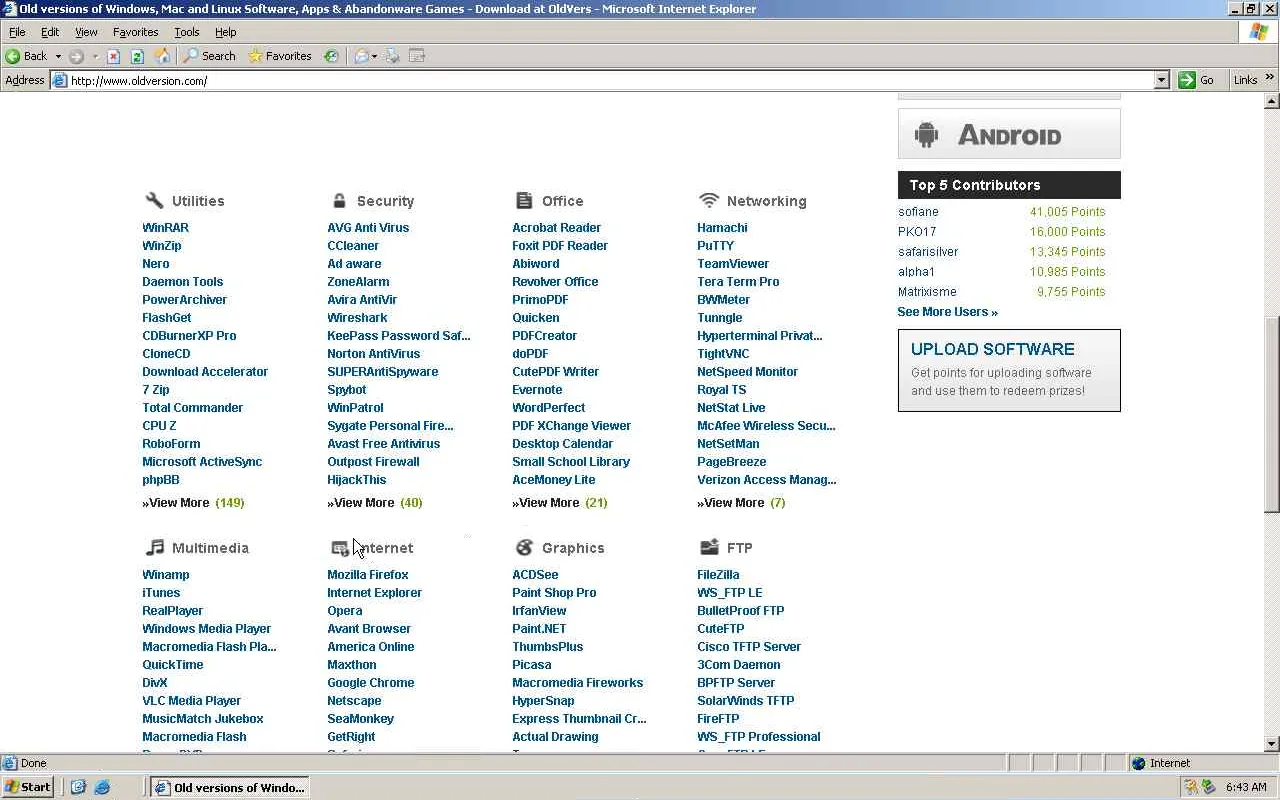
Task: Open the PuTTY link
Action: click(x=716, y=245)
